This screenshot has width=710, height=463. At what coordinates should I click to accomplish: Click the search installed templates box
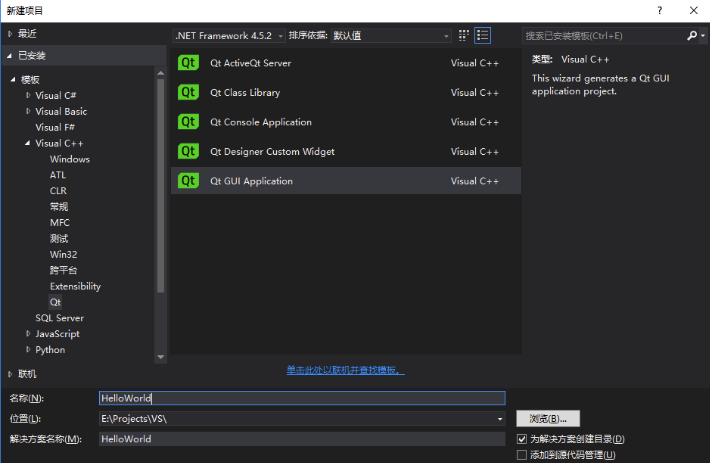click(605, 35)
